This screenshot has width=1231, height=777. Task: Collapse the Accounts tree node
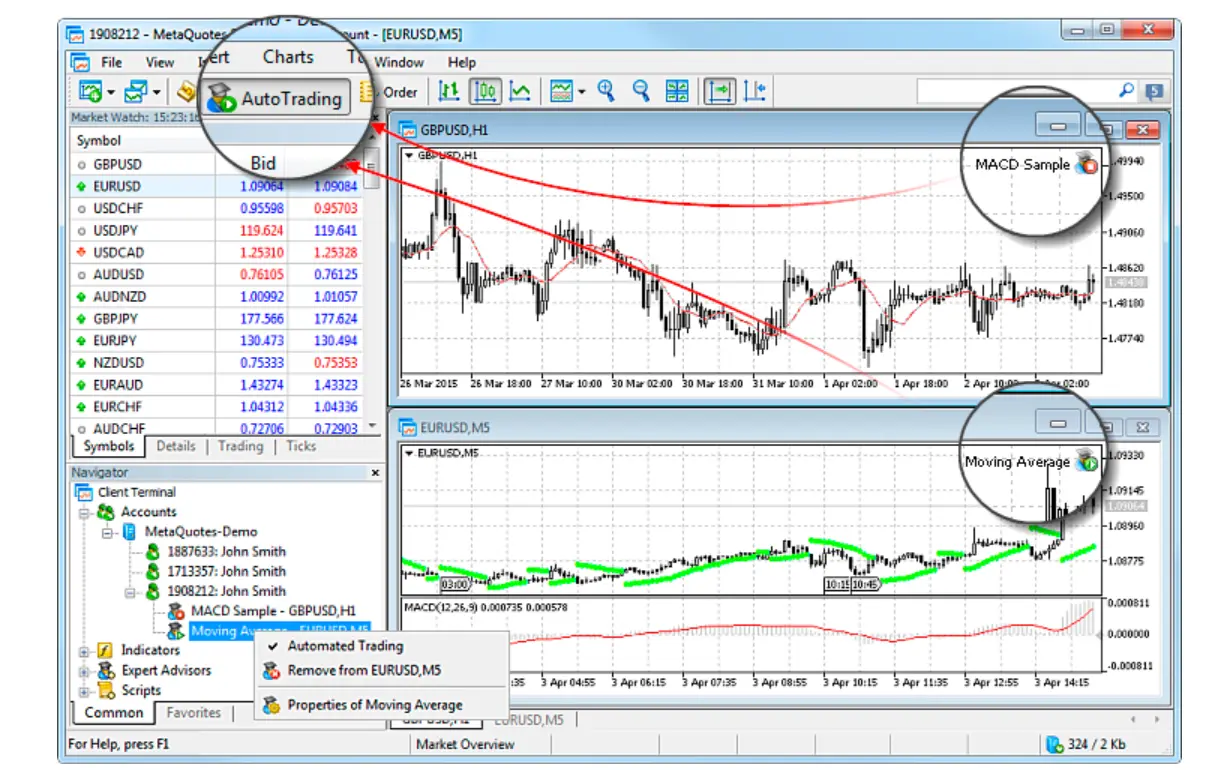[x=84, y=512]
